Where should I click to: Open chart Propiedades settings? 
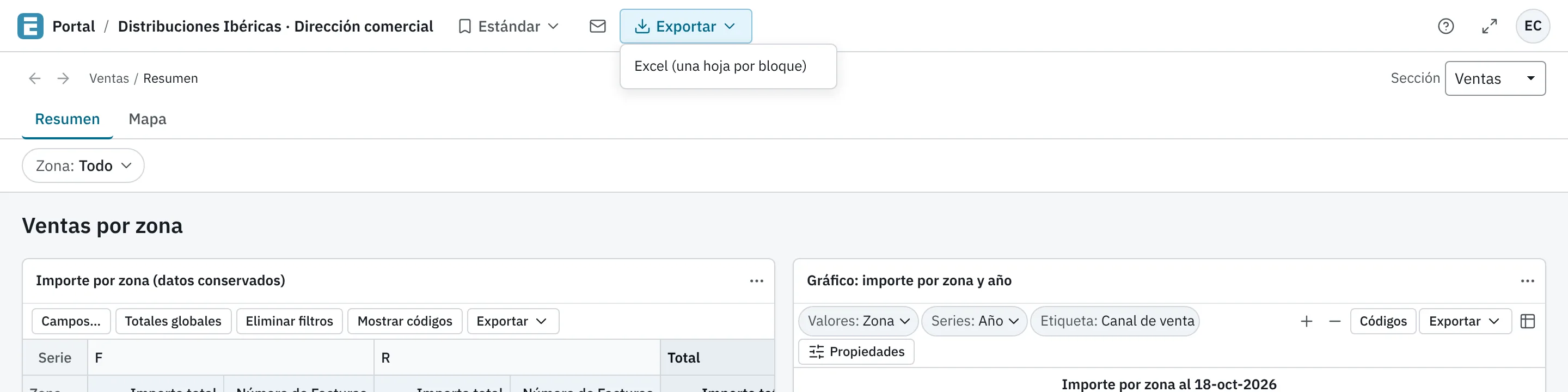coord(856,352)
